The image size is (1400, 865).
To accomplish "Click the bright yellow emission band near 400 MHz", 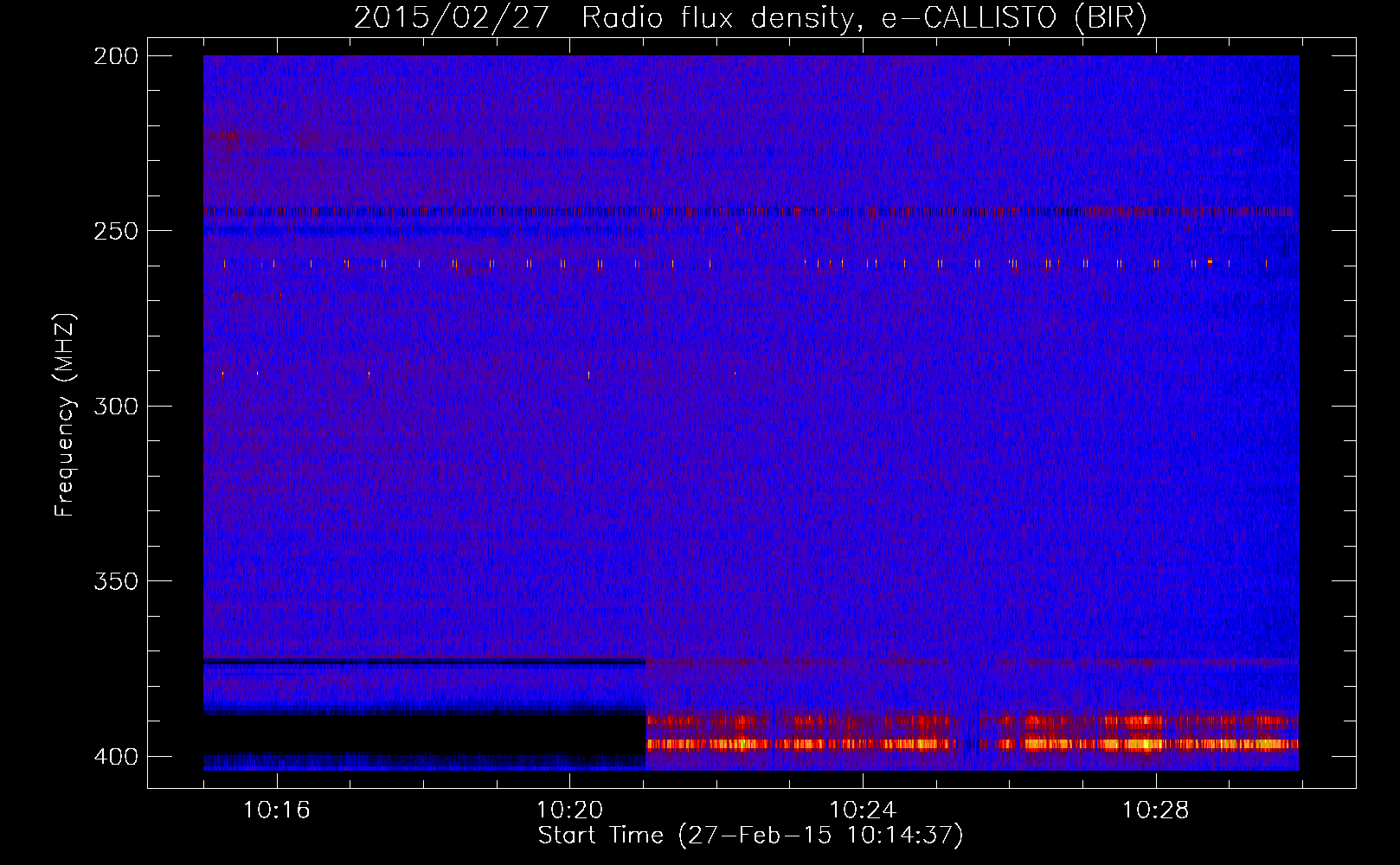I will [972, 744].
